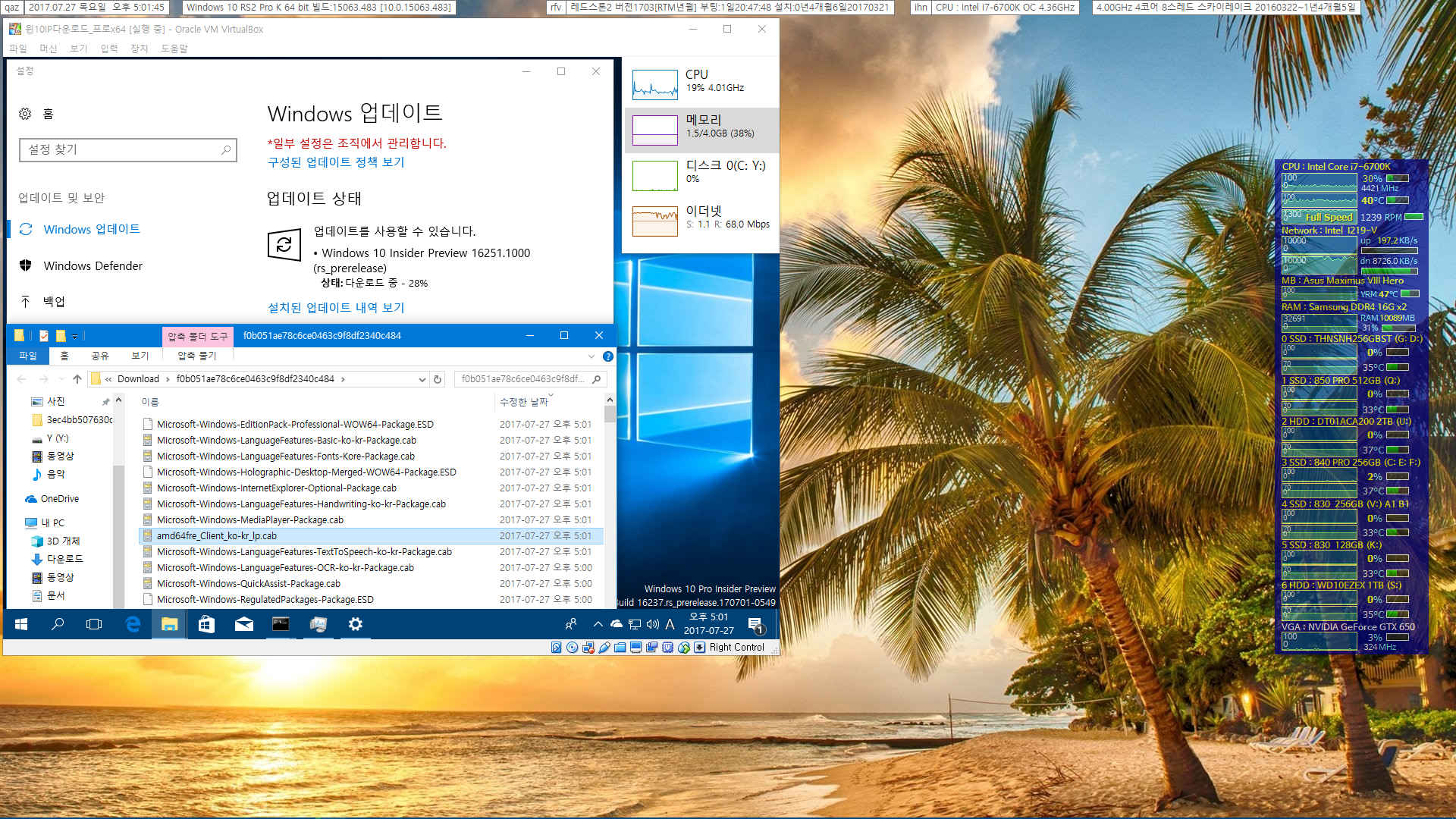The image size is (1456, 819).
Task: Open the quick access toolbar customize dropdown
Action: coord(74,337)
